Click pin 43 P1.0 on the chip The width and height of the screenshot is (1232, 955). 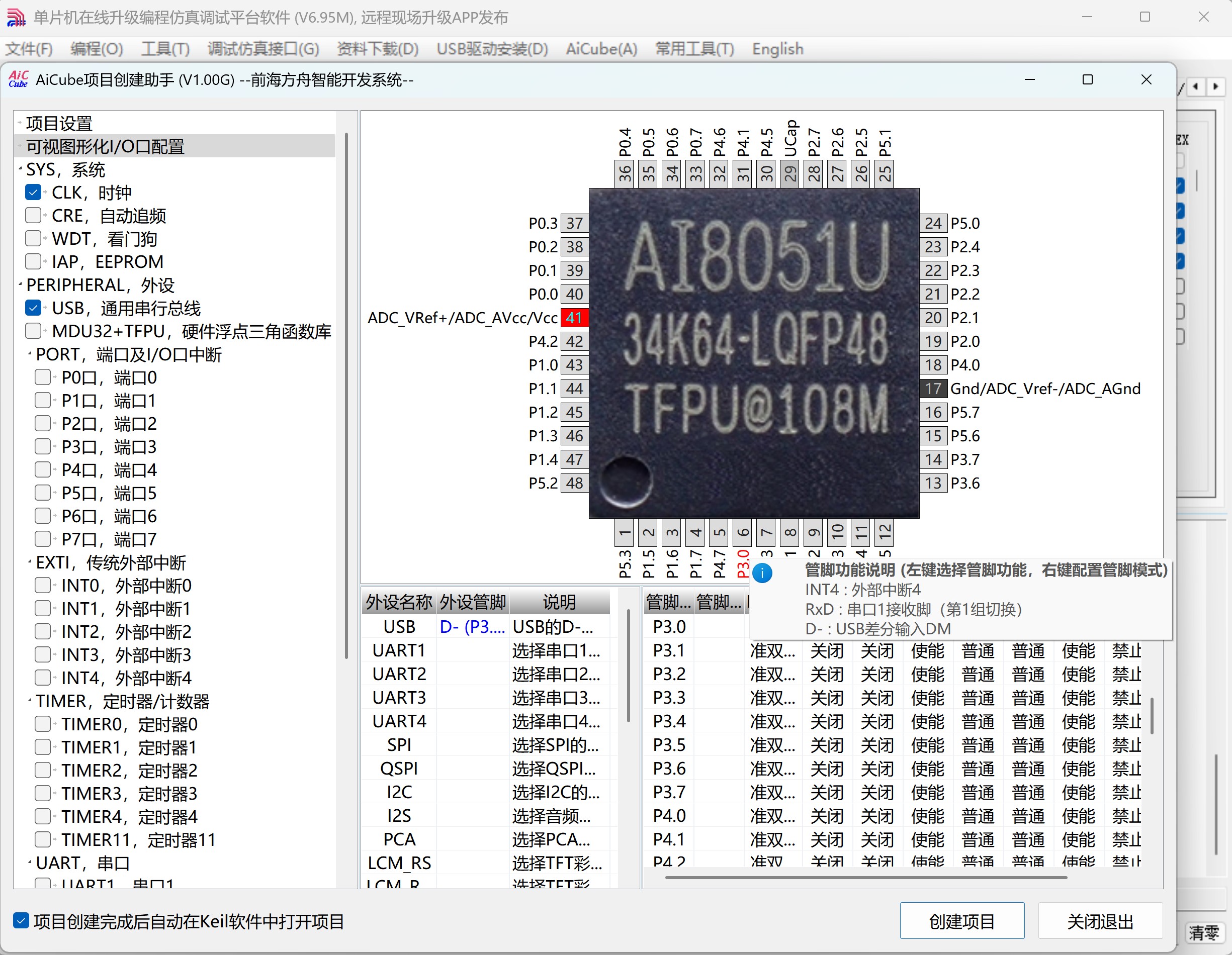[x=574, y=365]
